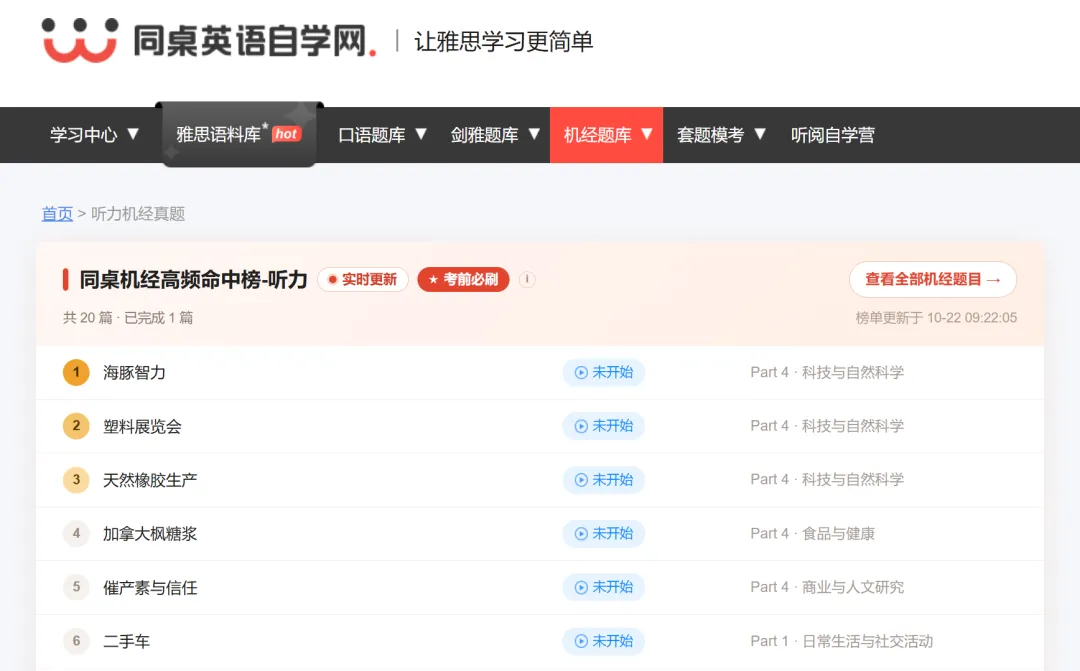The image size is (1080, 671).
Task: Click the play icon in 二手车 row
Action: click(581, 641)
